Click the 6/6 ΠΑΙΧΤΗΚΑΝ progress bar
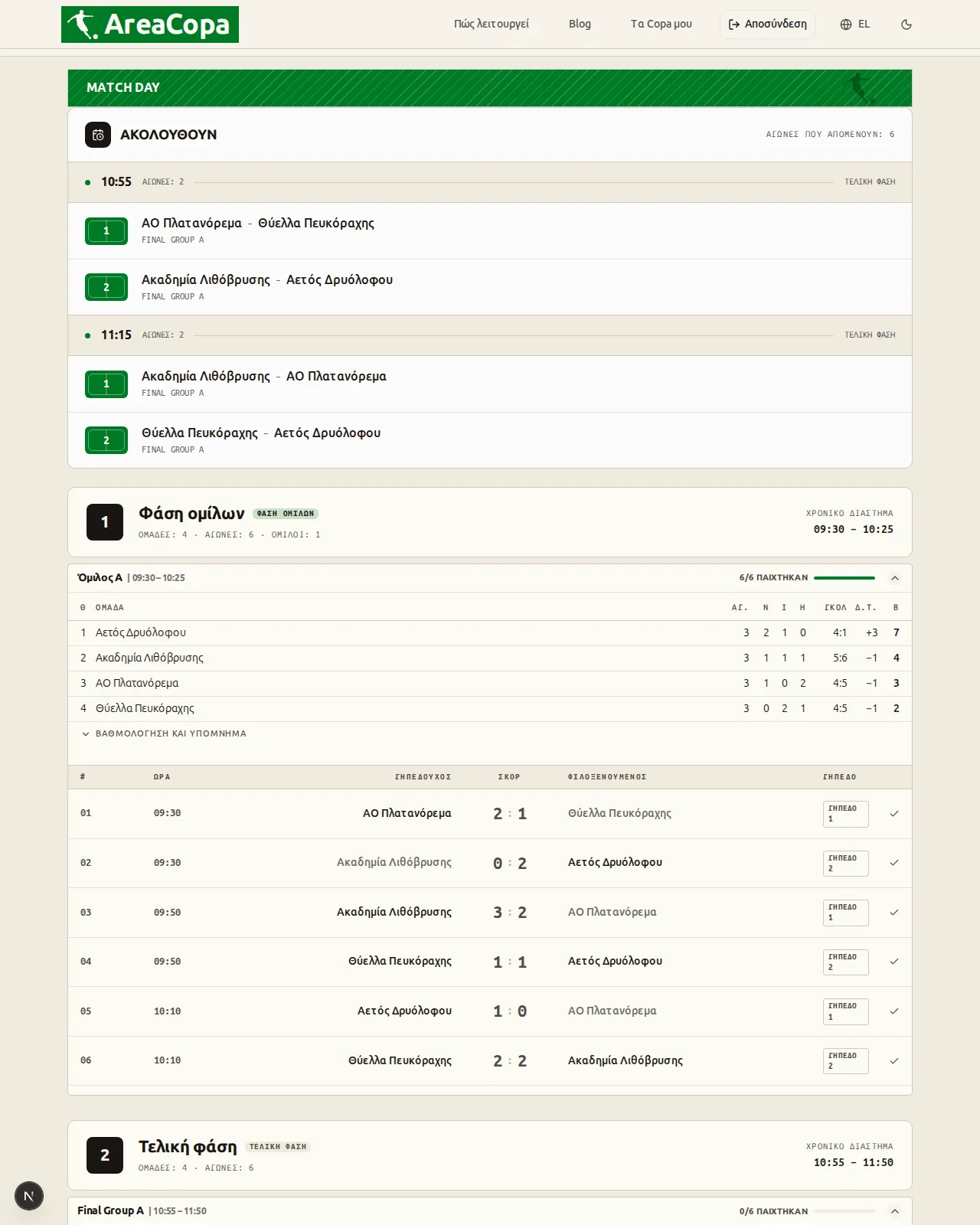Screen dimensions: 980x1225 tap(844, 578)
